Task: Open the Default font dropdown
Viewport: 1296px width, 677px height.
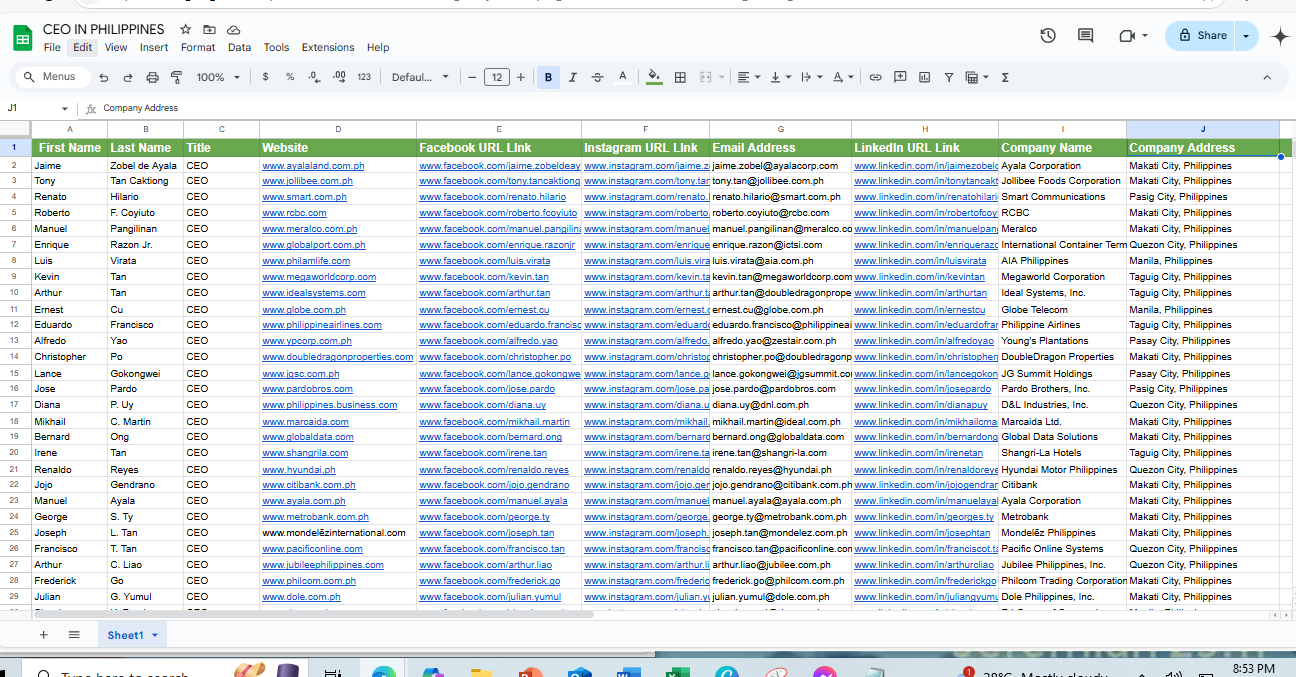Action: pyautogui.click(x=420, y=77)
